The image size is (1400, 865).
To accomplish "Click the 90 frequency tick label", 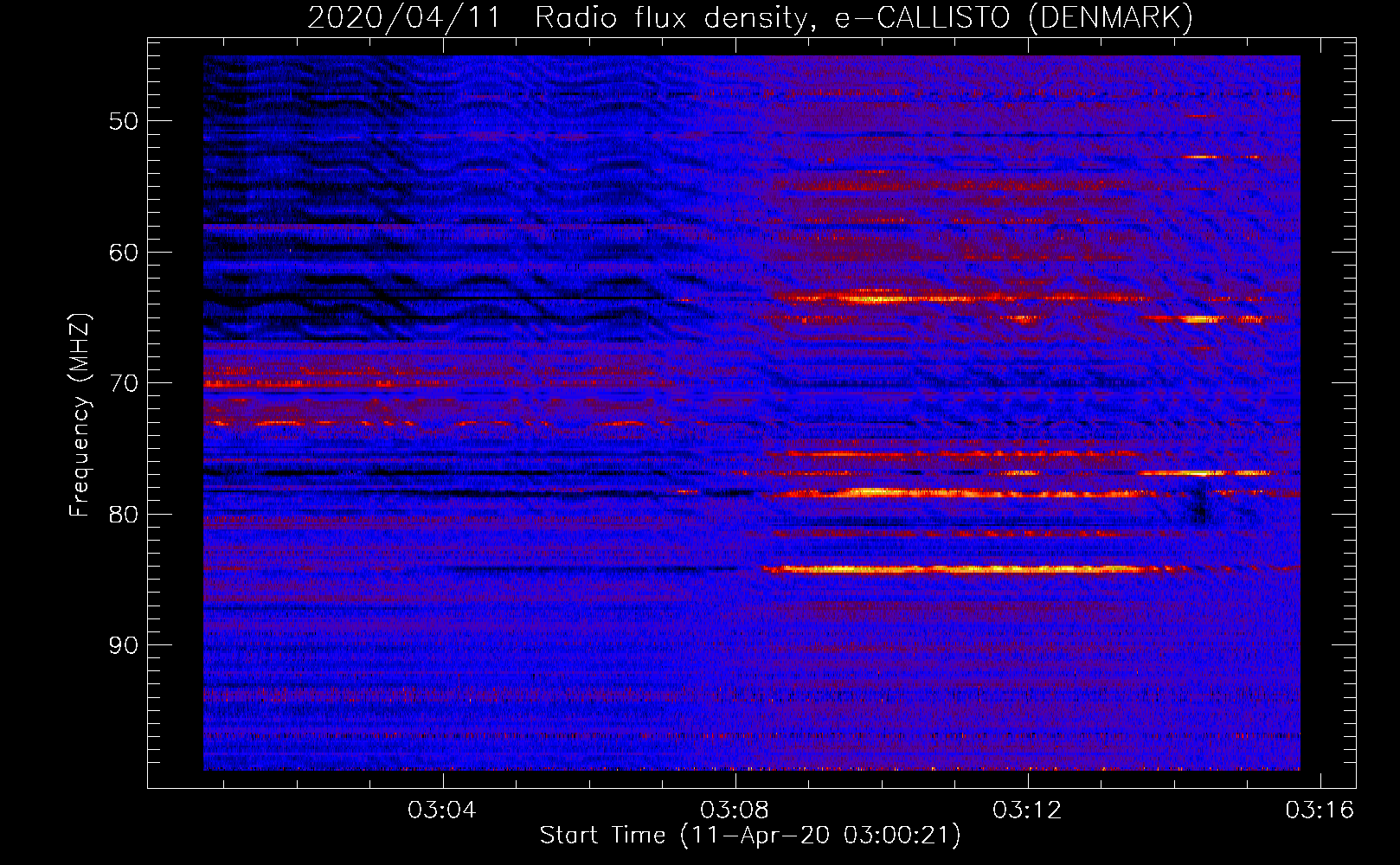I will (123, 645).
